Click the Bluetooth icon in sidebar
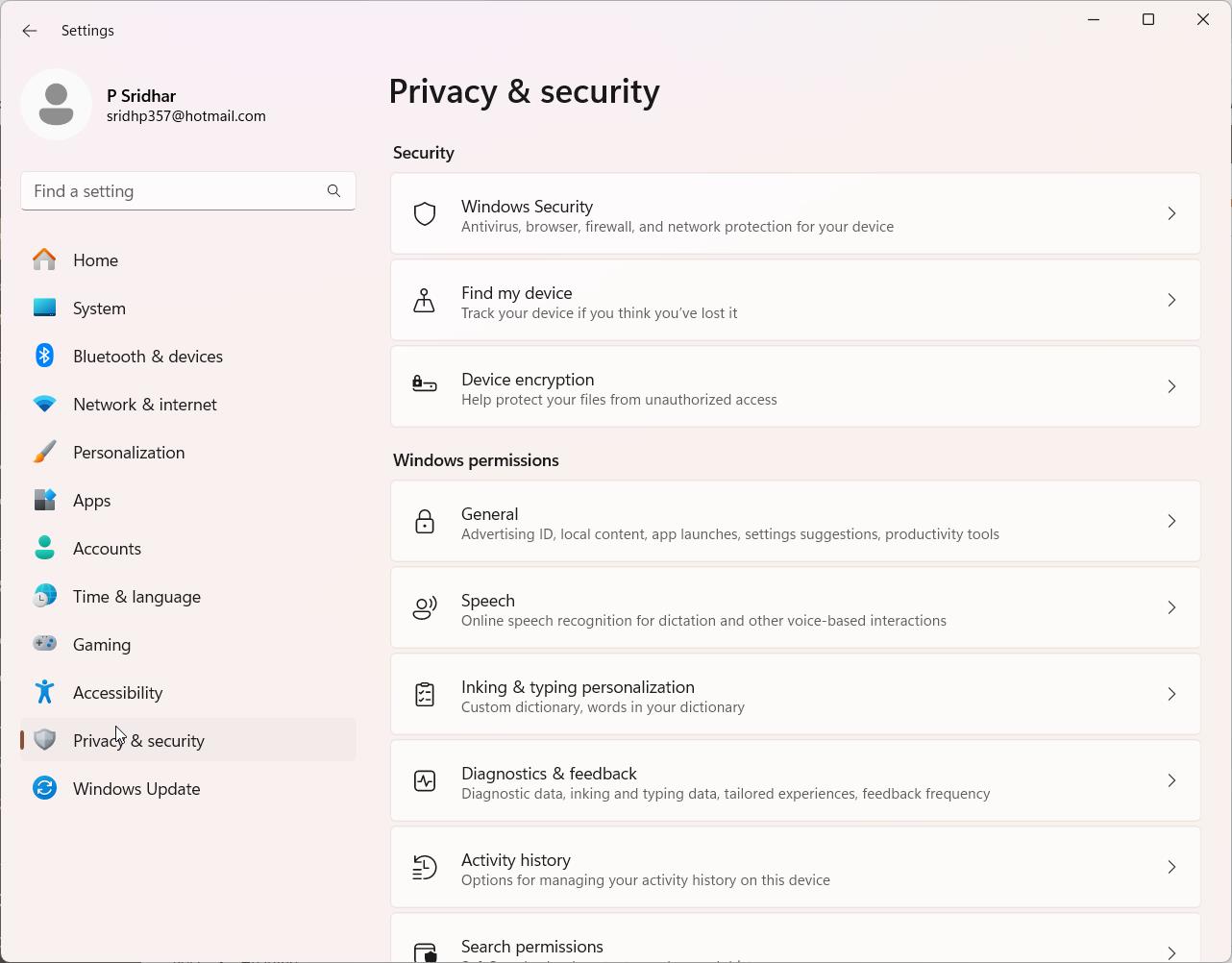The height and width of the screenshot is (963, 1232). [44, 356]
